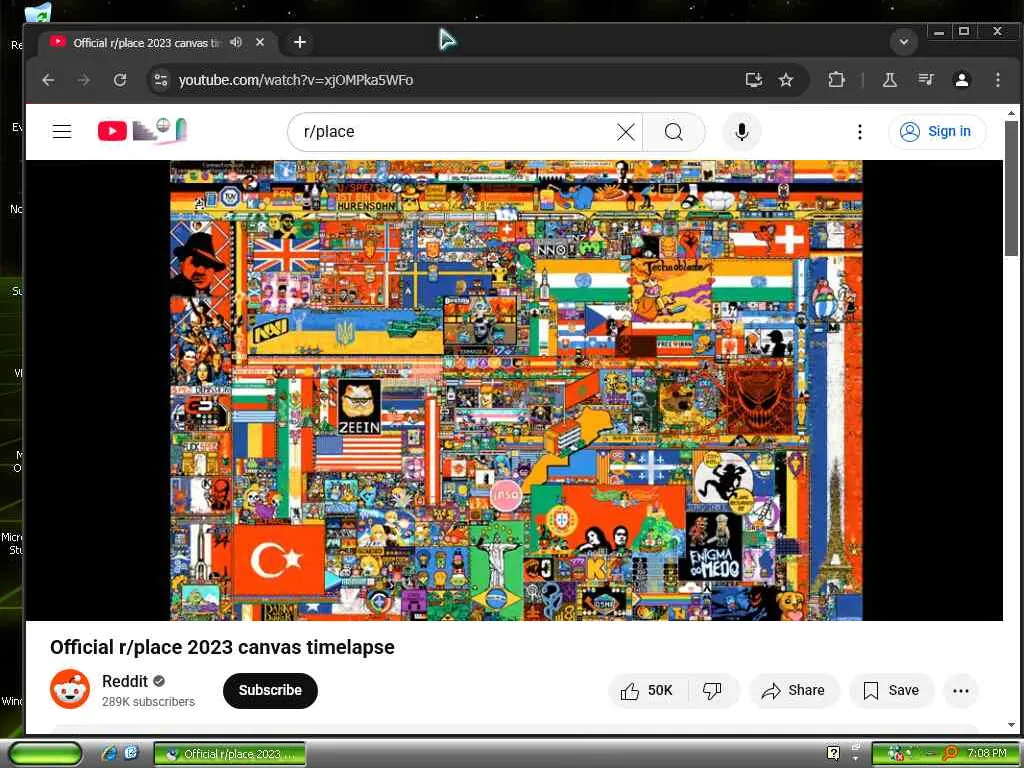Screen dimensions: 1024x768
Task: Open the Official r/place taskbar button
Action: point(230,754)
